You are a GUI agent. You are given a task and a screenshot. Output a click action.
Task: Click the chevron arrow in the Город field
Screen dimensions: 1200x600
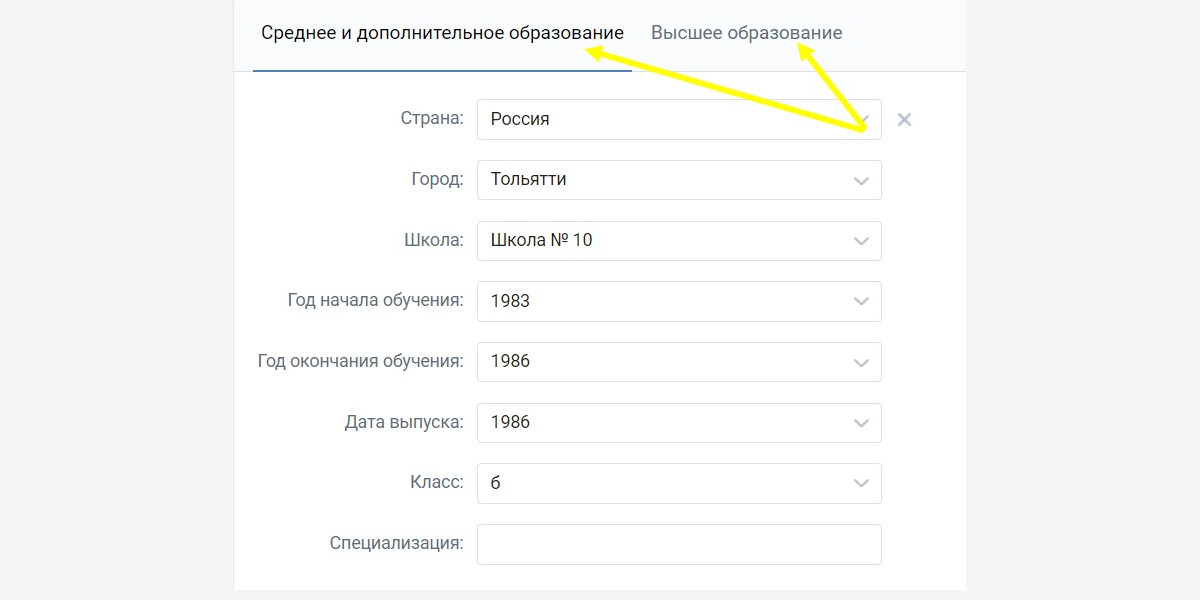coord(861,181)
